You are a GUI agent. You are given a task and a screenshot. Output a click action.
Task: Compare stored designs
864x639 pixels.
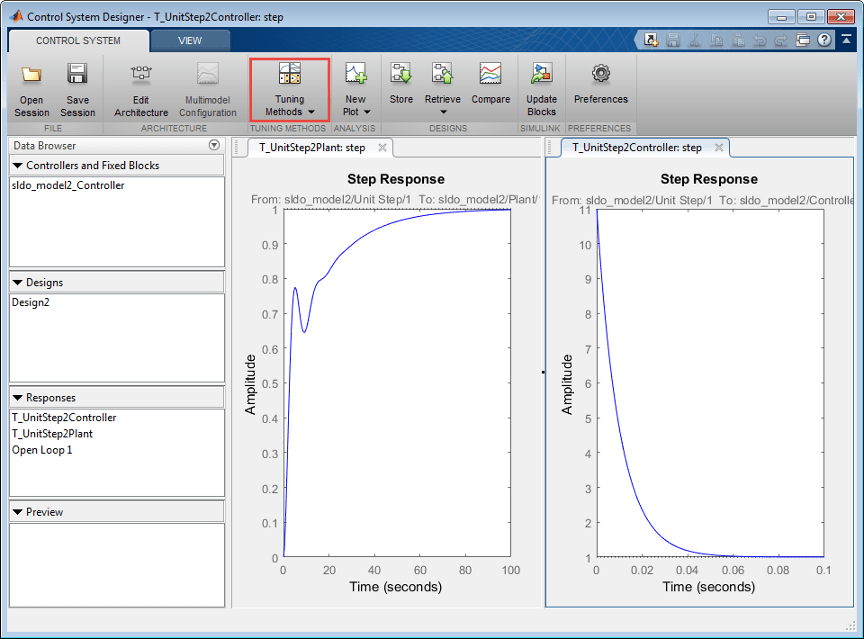(490, 84)
